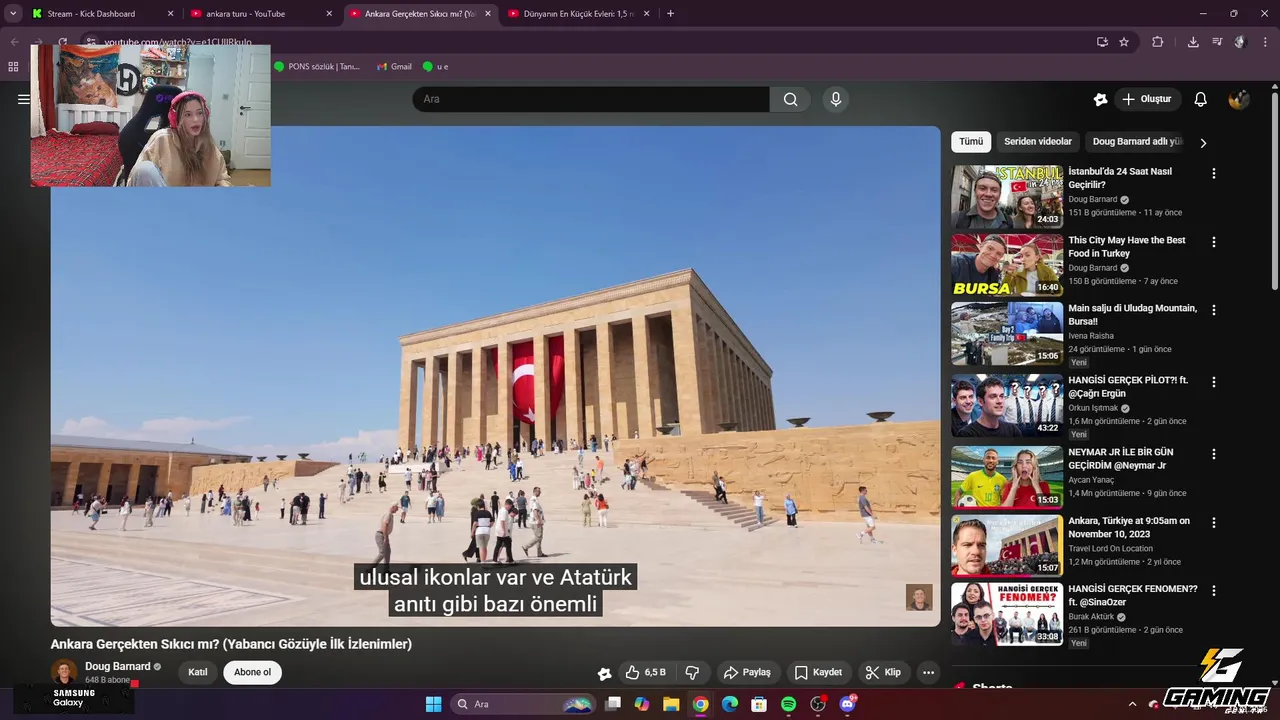Open Chrome media control icon
This screenshot has width=1280, height=720.
1217,42
